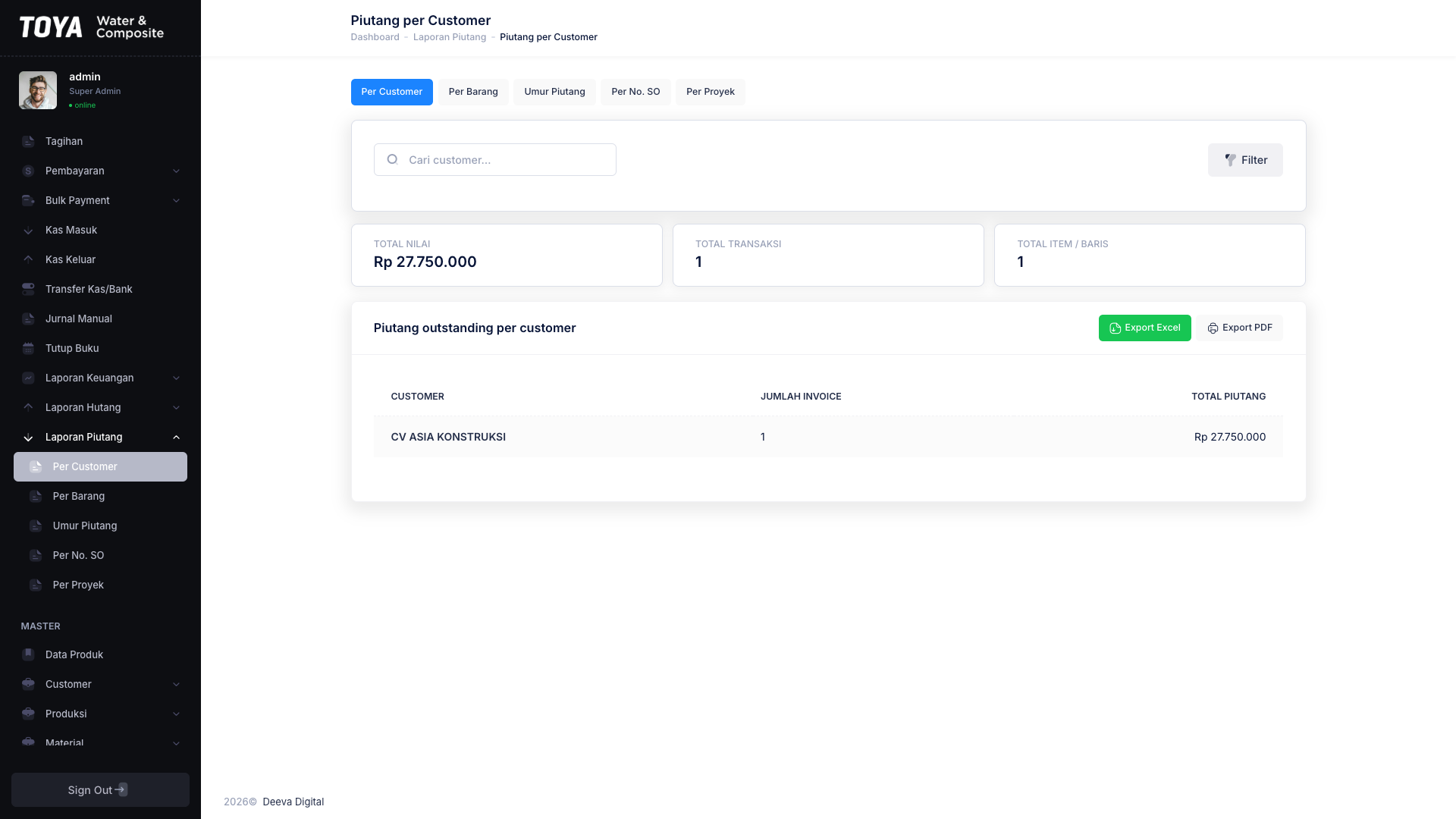Open Umur Piutang in the sidebar
Viewport: 1456px width, 819px height.
[x=100, y=526]
